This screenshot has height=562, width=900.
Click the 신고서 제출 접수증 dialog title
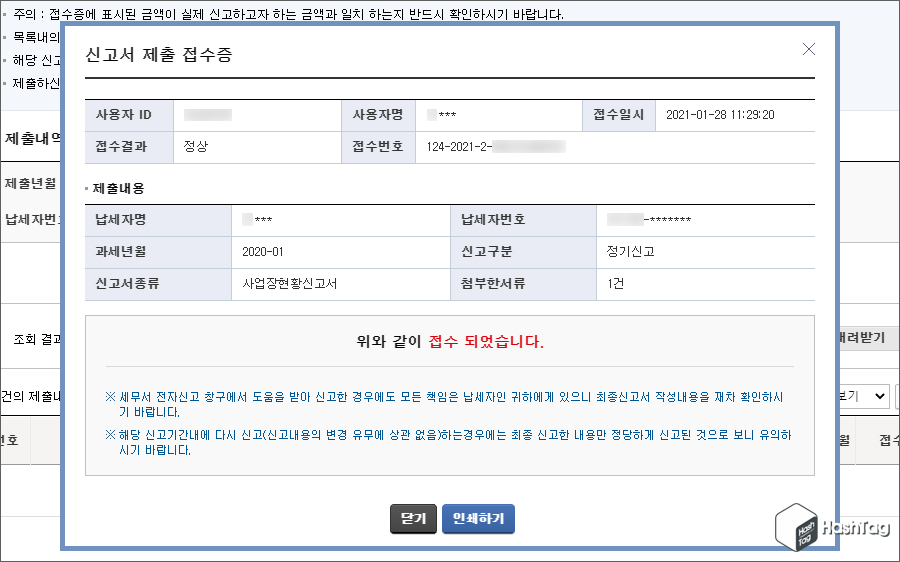click(x=158, y=55)
